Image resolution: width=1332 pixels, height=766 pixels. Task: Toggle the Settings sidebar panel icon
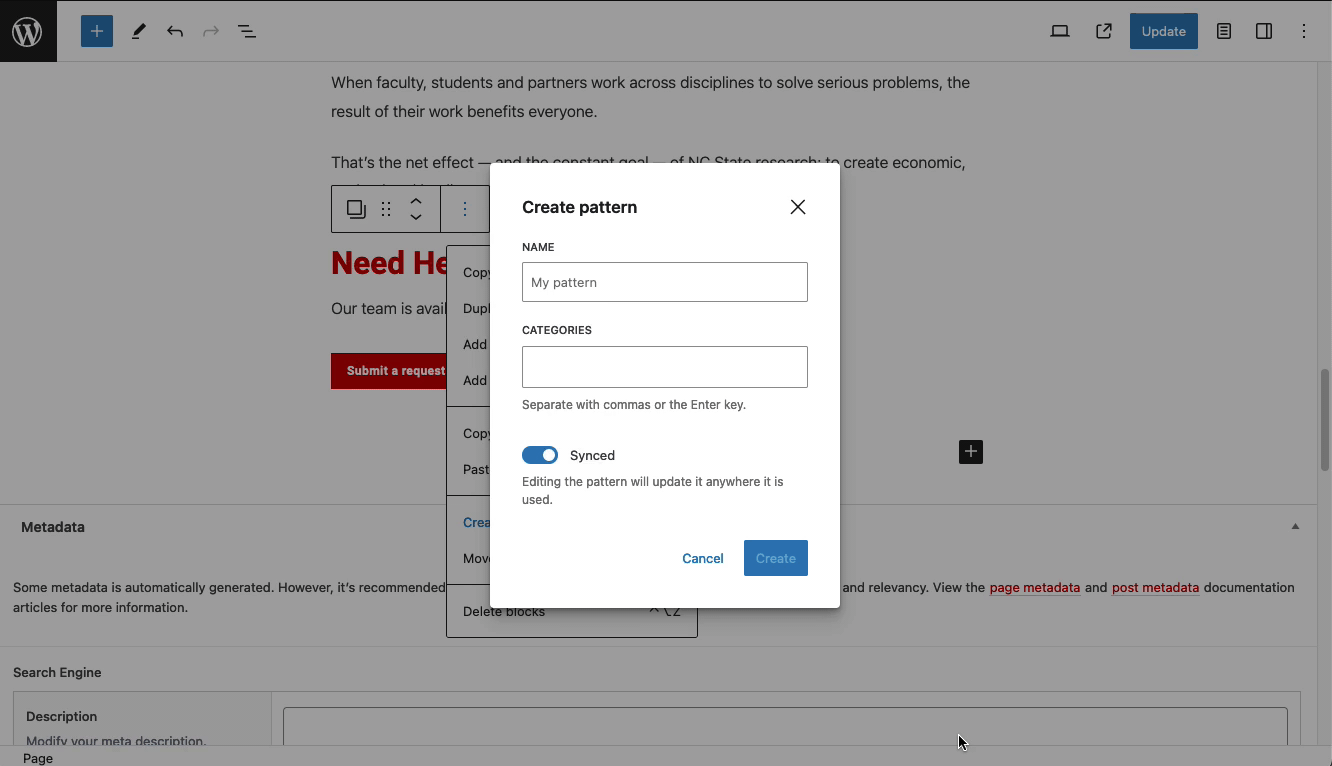pyautogui.click(x=1264, y=31)
